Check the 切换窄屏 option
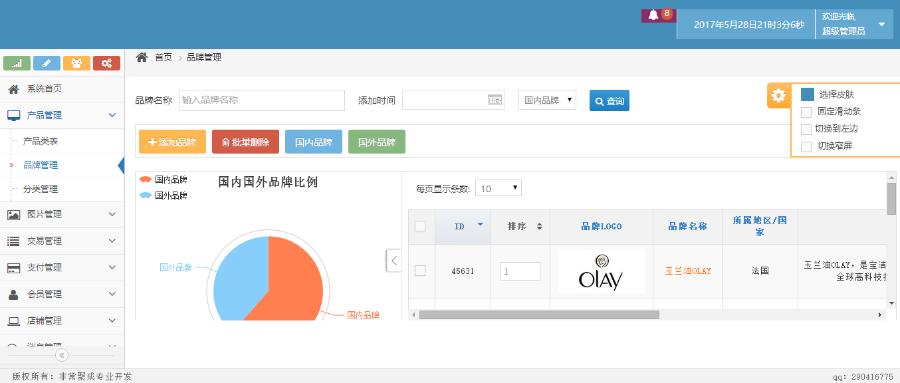Screen dimensions: 900x383 click(x=806, y=146)
